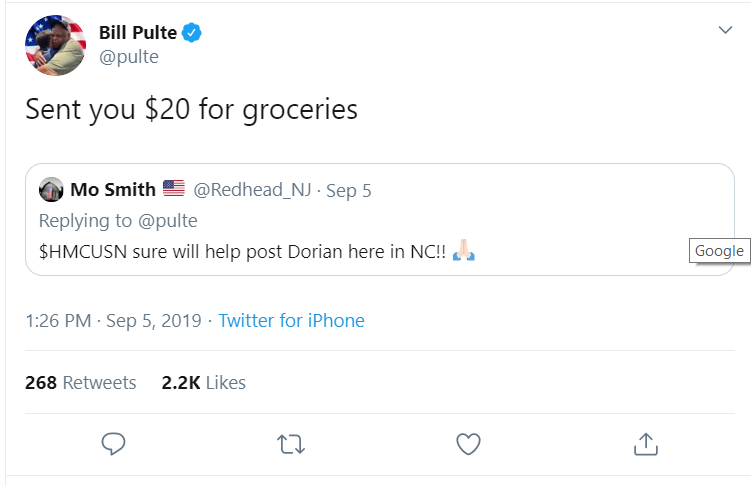Click Bill Pulte's blue verified badge
751x486 pixels.
coord(192,33)
